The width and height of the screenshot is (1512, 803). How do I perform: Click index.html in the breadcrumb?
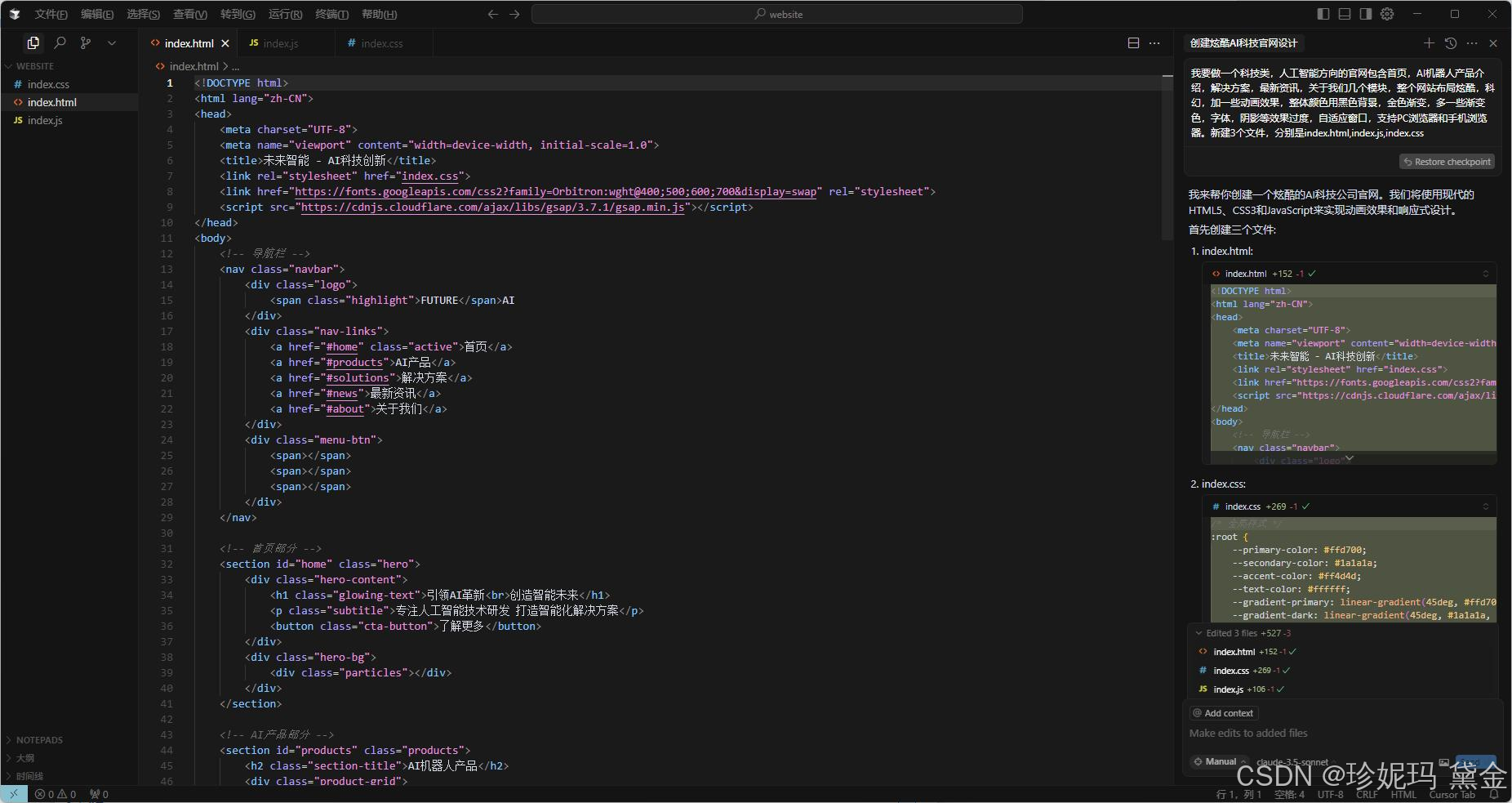(x=193, y=66)
